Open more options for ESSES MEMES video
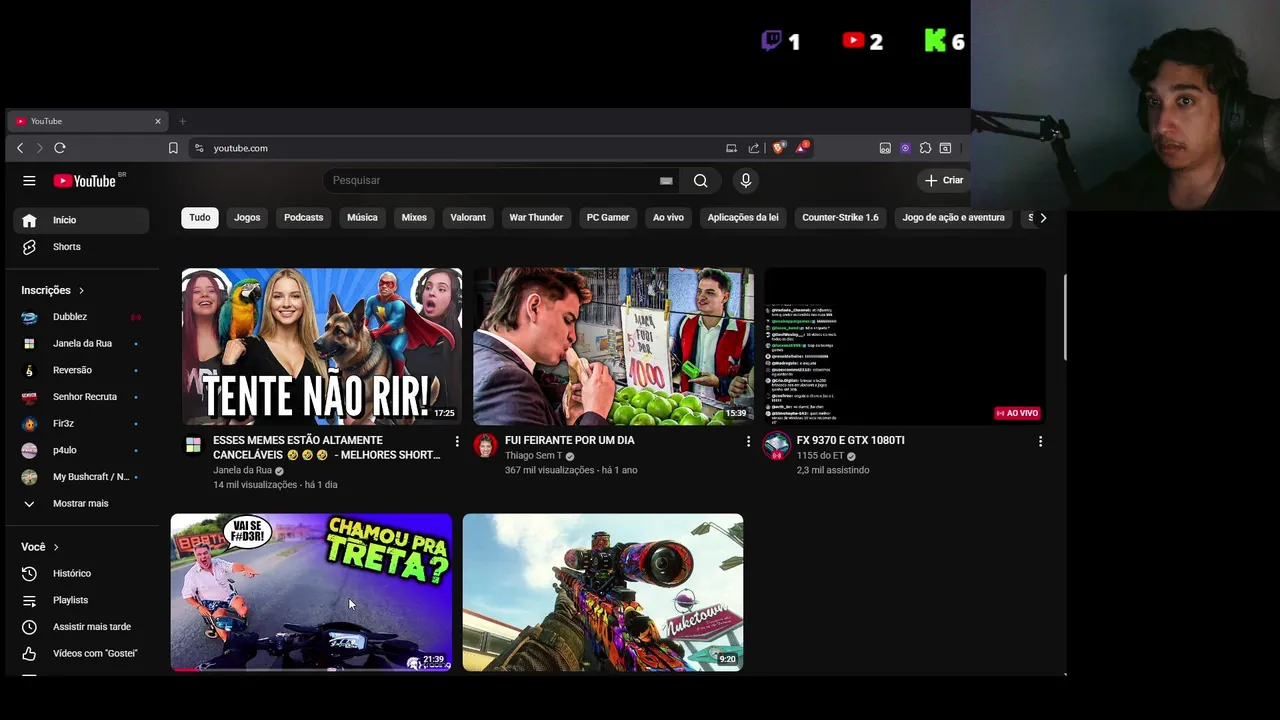Viewport: 1280px width, 720px height. point(457,441)
